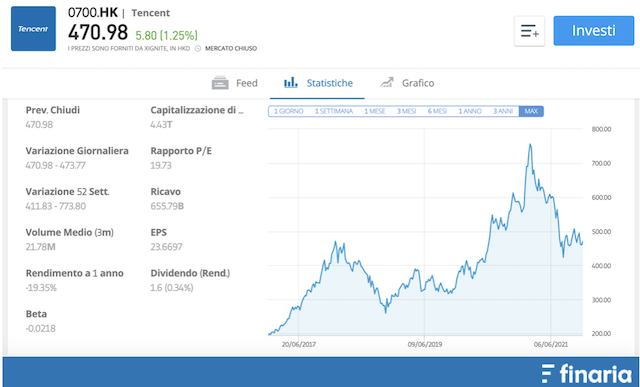This screenshot has height=387, width=640.
Task: Click the Feed newspaper icon
Action: [220, 83]
